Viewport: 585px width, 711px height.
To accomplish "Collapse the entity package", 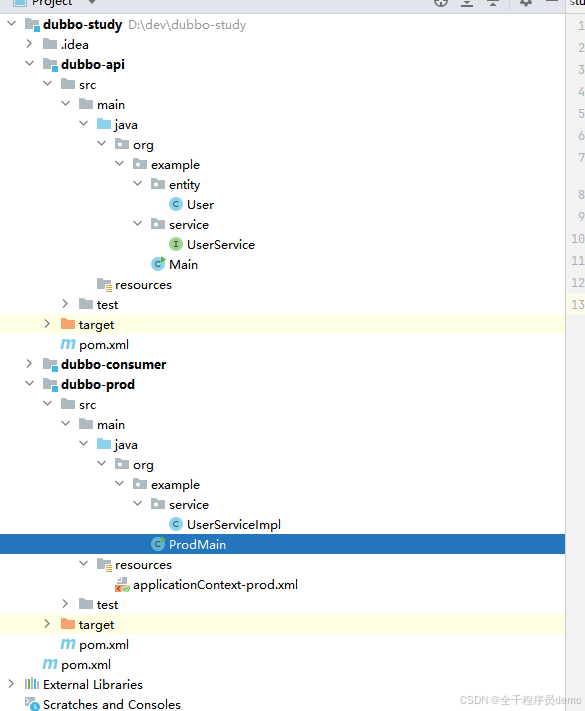I will click(138, 183).
